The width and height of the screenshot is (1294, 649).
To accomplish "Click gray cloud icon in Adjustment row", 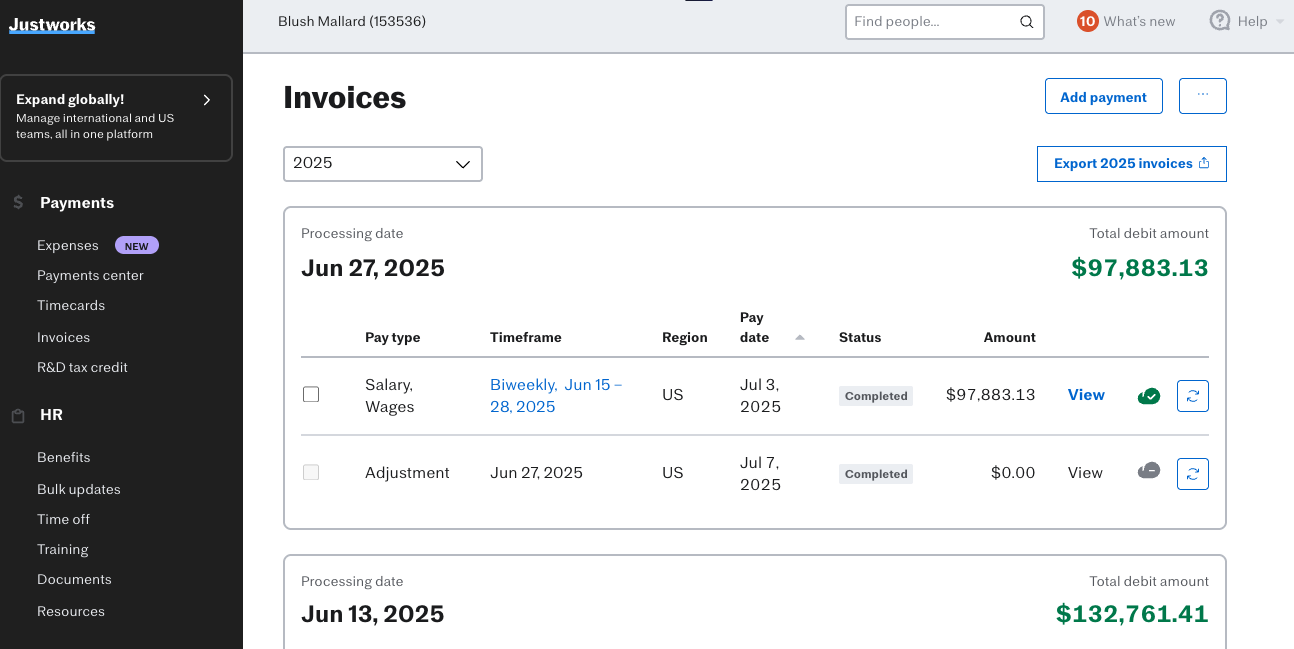I will pyautogui.click(x=1149, y=471).
